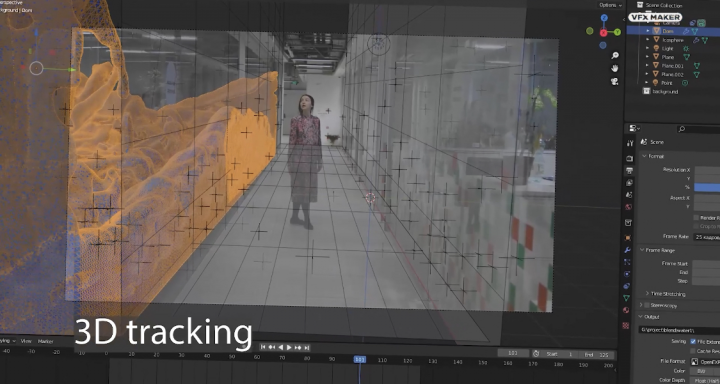Select the Plane object in outliner
This screenshot has width=720, height=384.
point(668,57)
